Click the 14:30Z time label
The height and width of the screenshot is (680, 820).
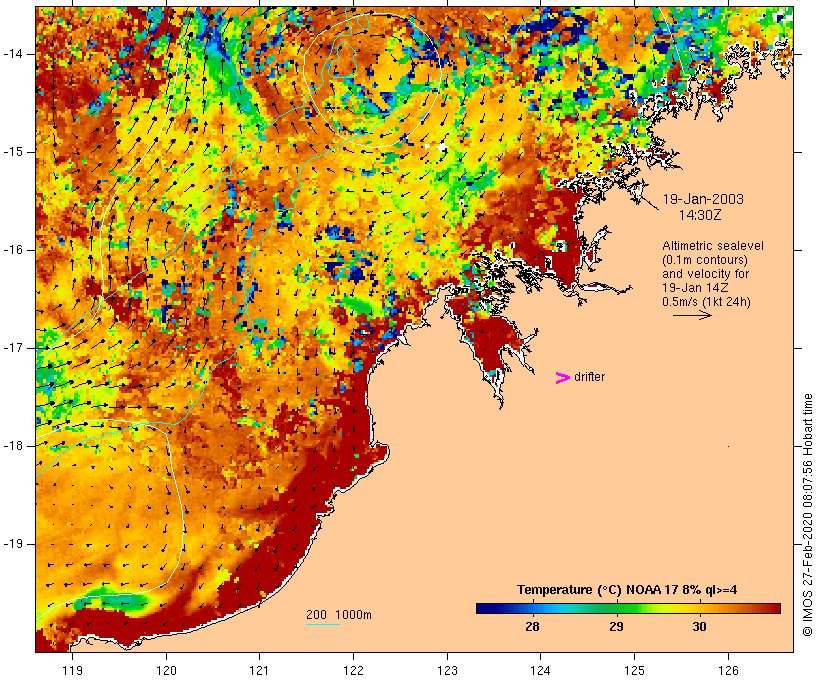(x=702, y=214)
